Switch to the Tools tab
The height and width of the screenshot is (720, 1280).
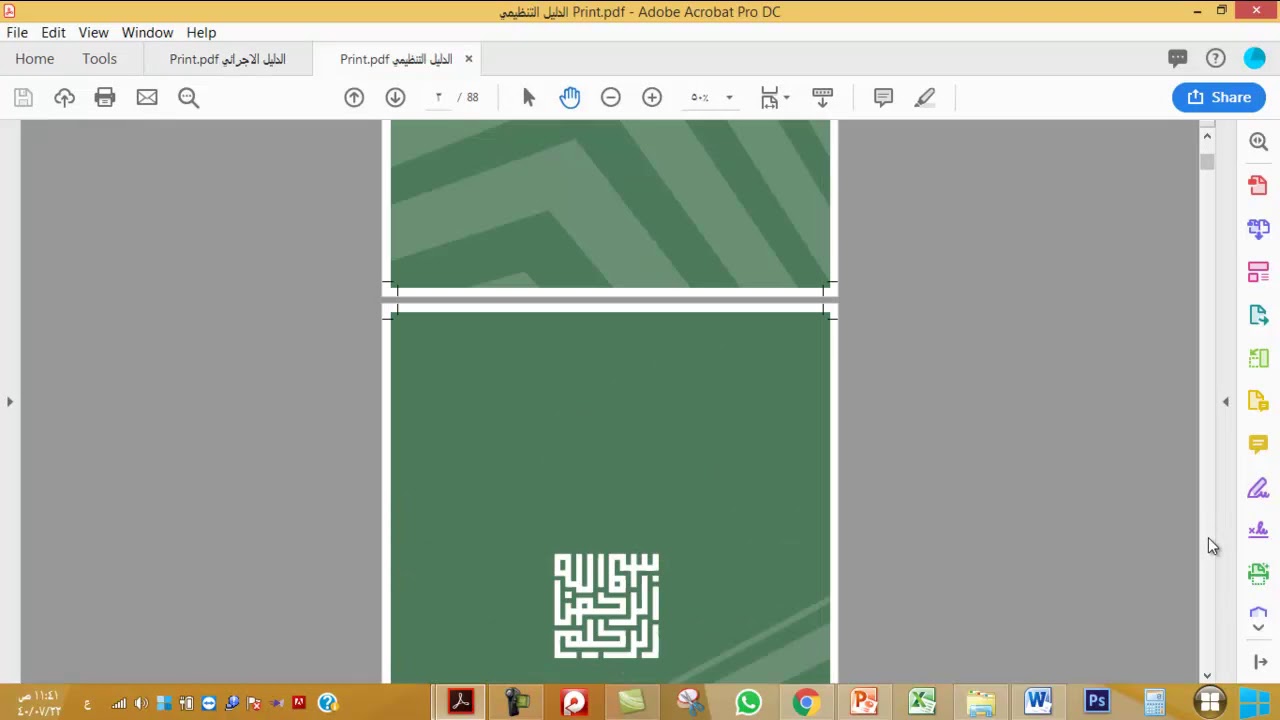click(x=100, y=59)
